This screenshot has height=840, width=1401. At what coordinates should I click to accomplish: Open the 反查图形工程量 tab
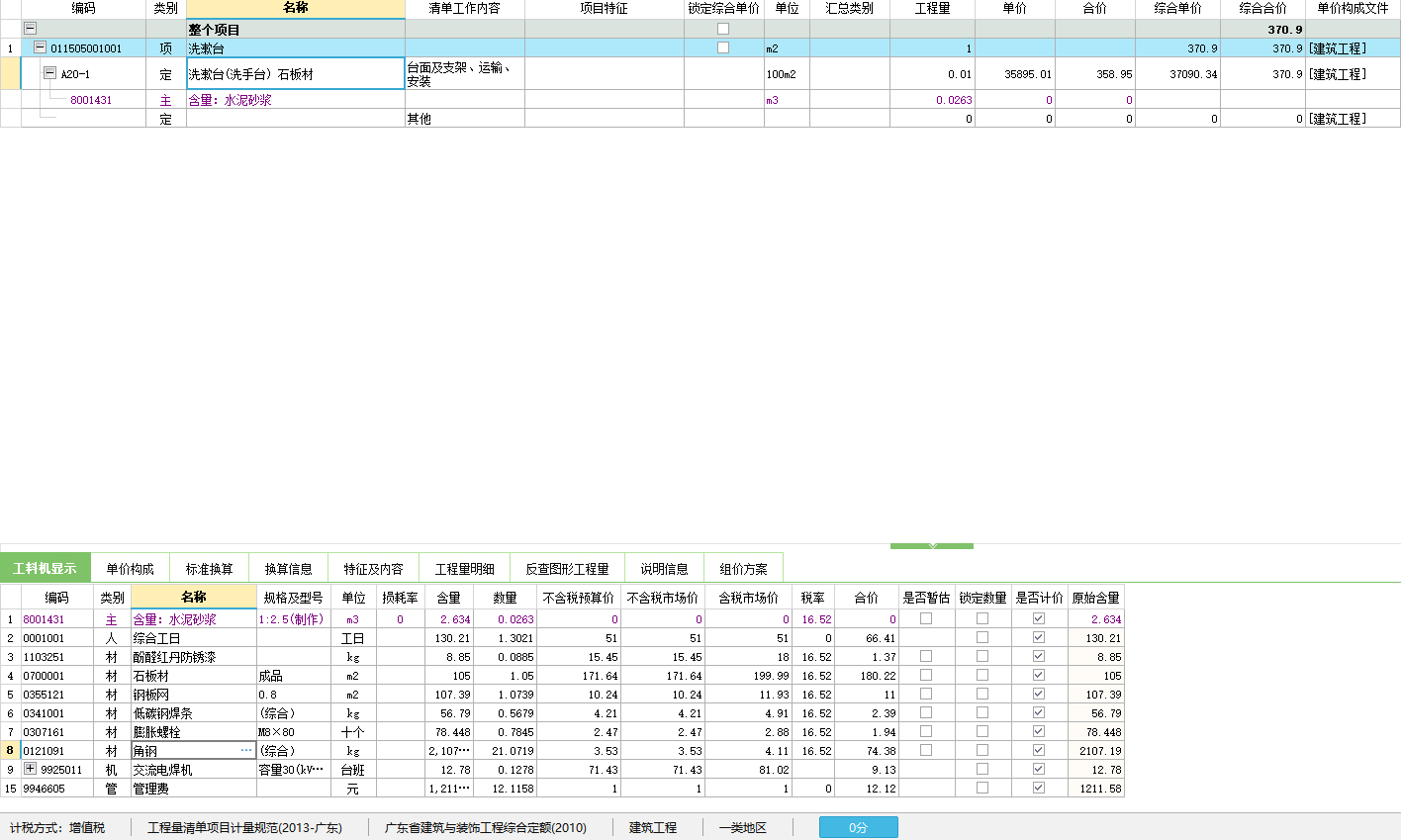[568, 569]
